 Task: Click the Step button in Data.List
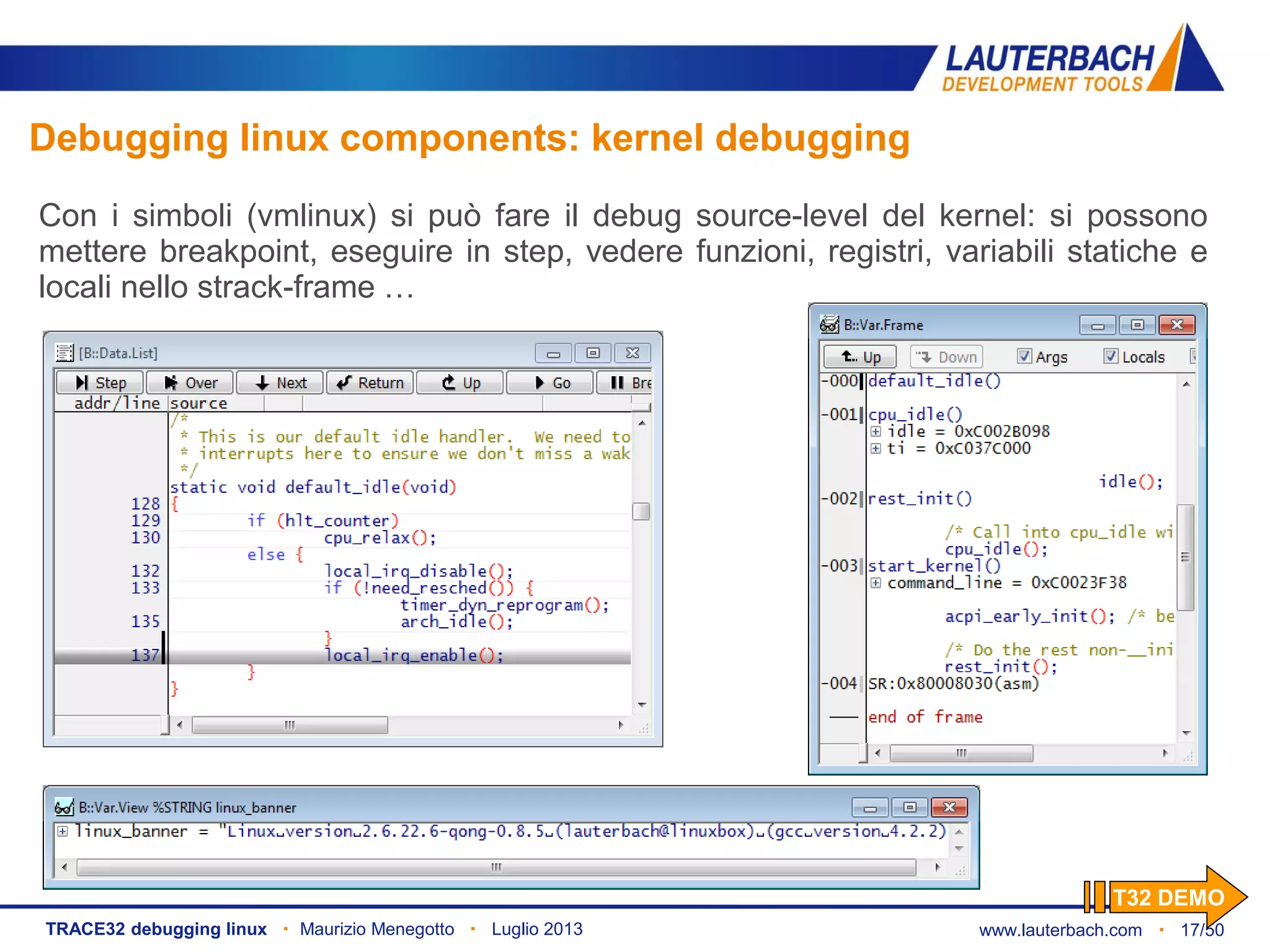tap(100, 382)
